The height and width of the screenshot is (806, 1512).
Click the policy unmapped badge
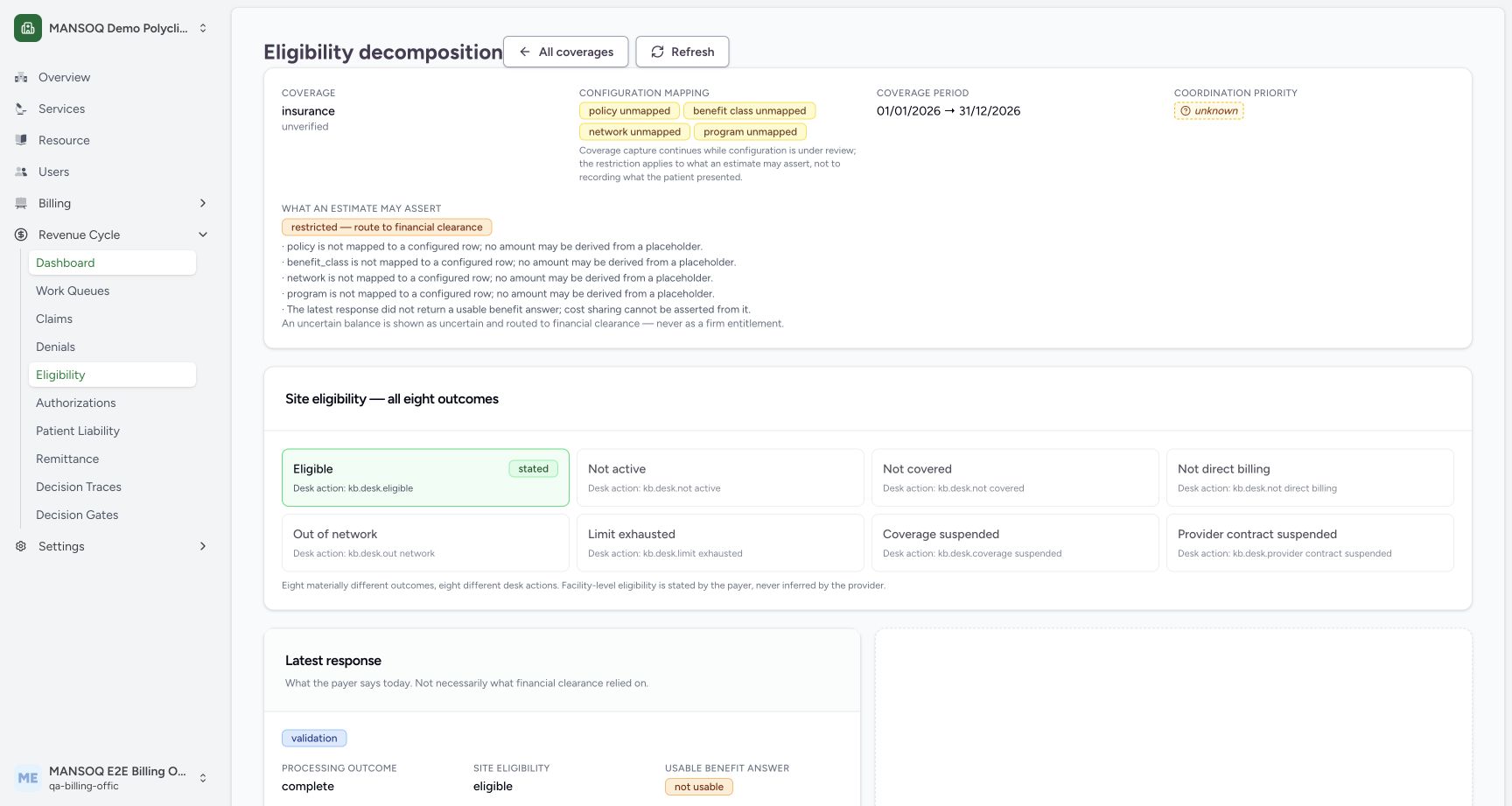629,111
